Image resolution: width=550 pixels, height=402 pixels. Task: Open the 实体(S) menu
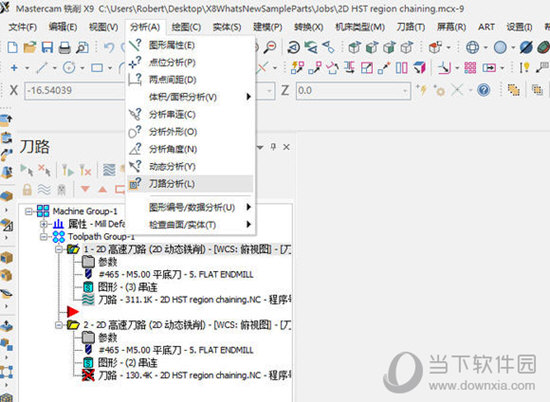227,27
